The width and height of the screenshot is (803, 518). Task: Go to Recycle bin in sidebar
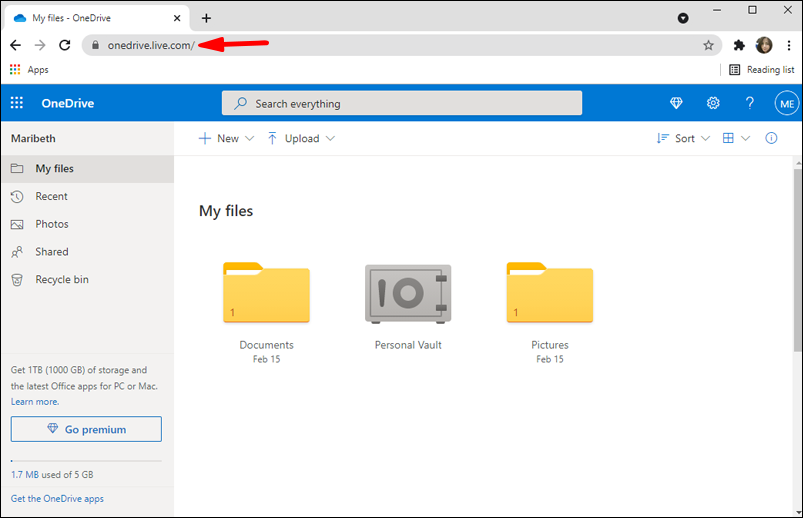[x=62, y=279]
